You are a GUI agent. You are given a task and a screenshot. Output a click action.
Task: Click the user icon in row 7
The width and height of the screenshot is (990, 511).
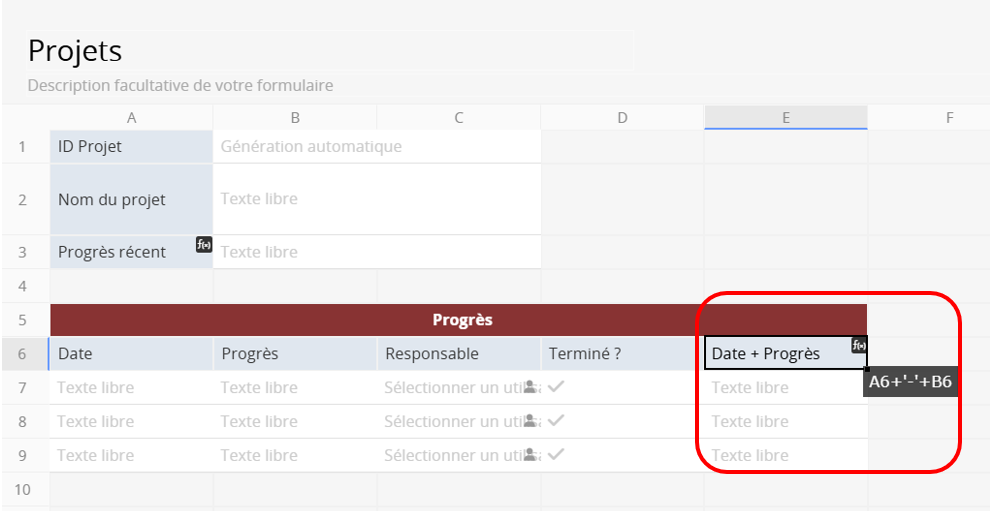pyautogui.click(x=530, y=388)
